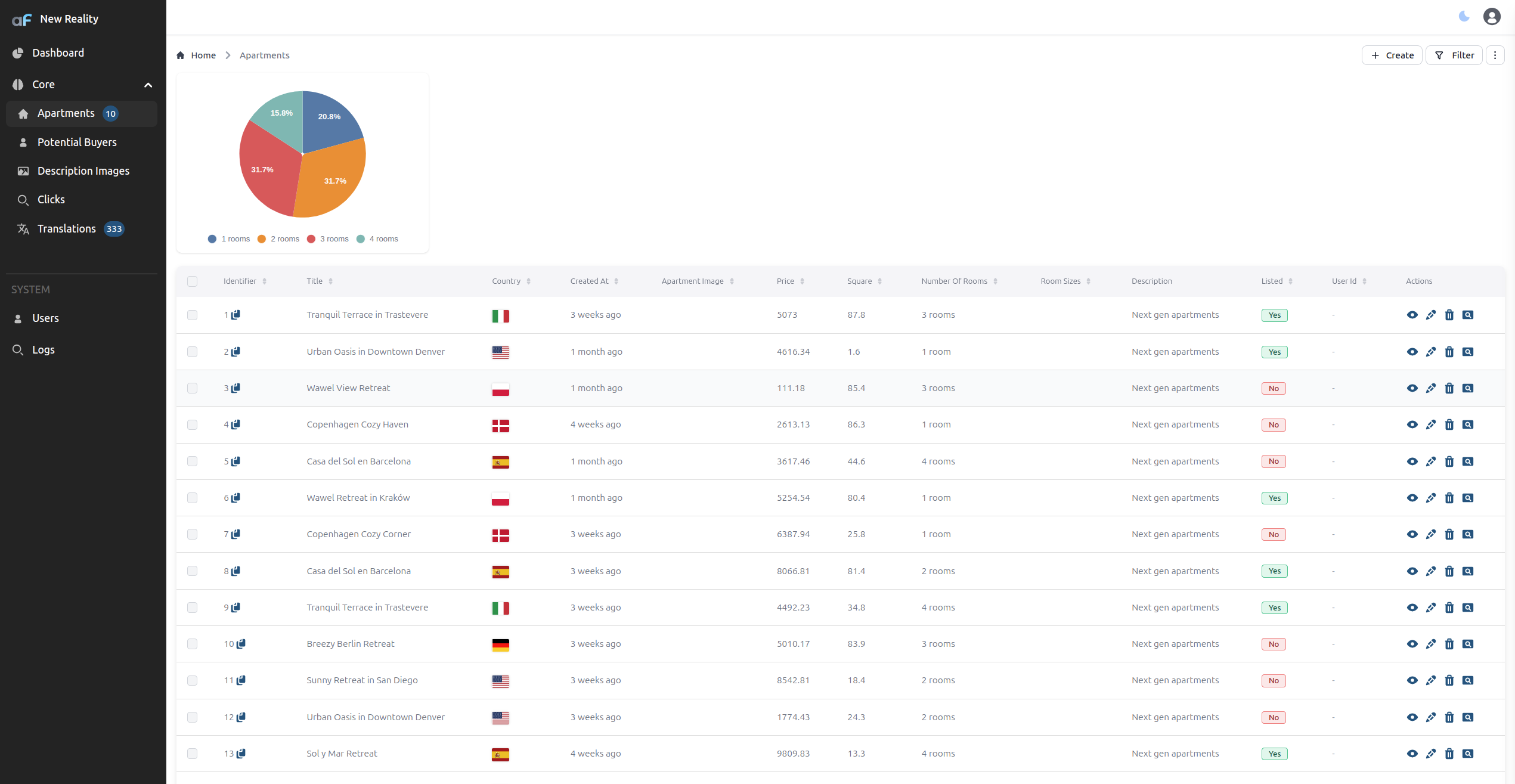Toggle the 1 rooms legend swatch
Screen dimensions: 1515x784
click(x=212, y=239)
